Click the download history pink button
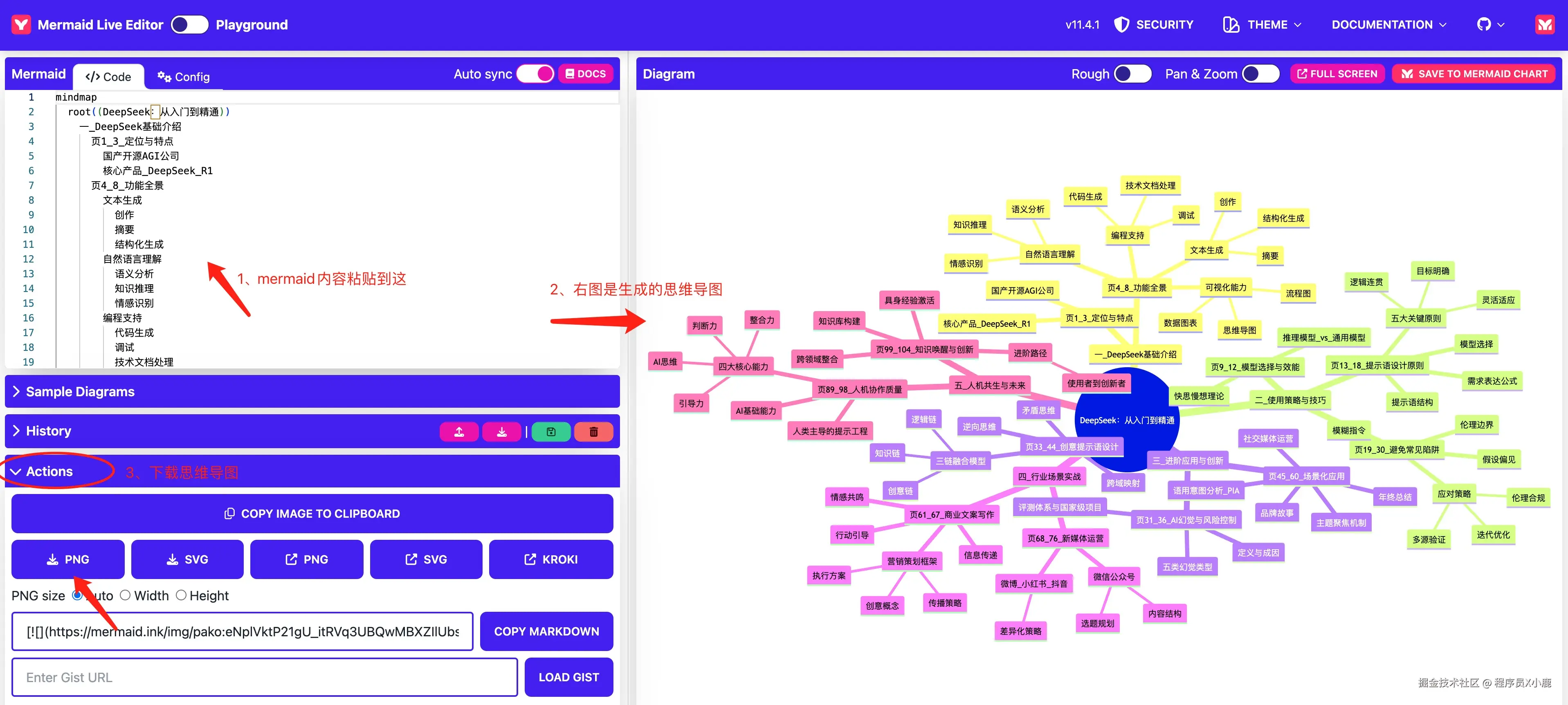The width and height of the screenshot is (1568, 705). (x=501, y=432)
